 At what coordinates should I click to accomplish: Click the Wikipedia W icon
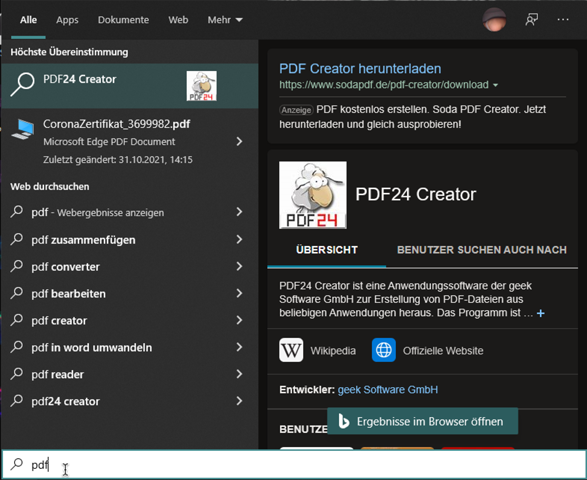291,350
